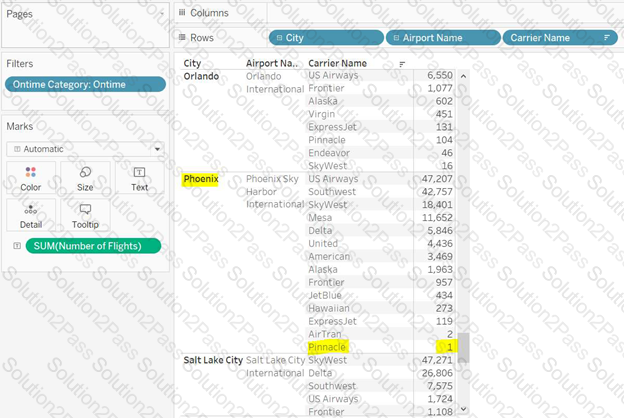Select the Ontime Category filter pill
The width and height of the screenshot is (624, 418).
84,84
